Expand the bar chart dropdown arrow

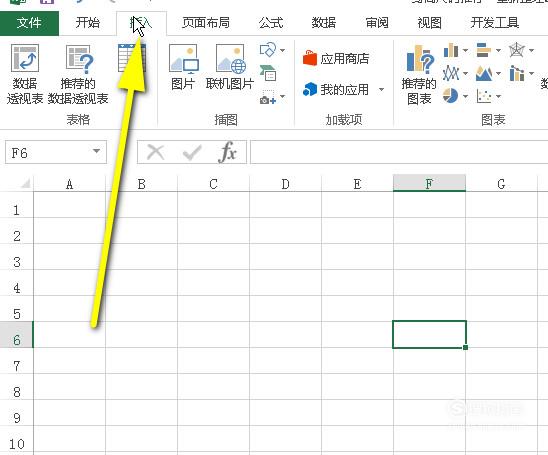coord(498,50)
